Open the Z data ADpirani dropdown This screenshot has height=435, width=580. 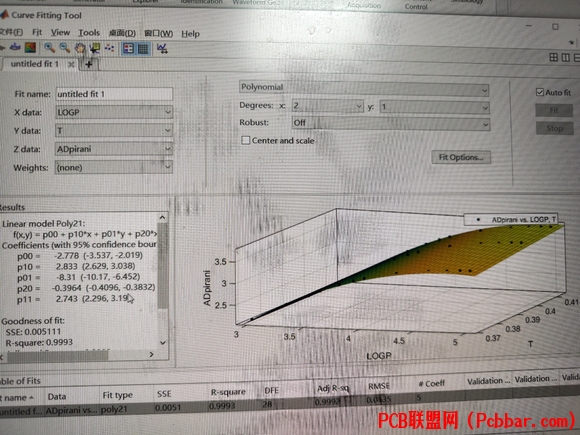pos(114,149)
